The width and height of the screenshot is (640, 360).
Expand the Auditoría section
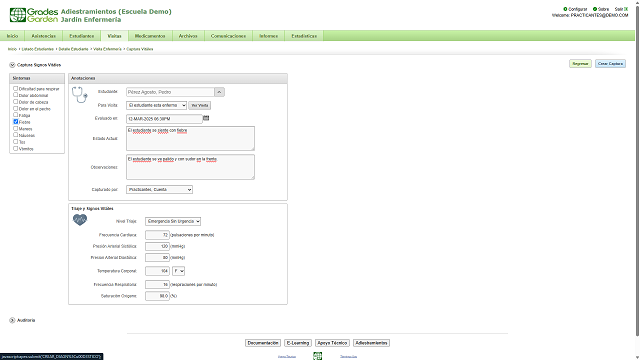[x=12, y=320]
